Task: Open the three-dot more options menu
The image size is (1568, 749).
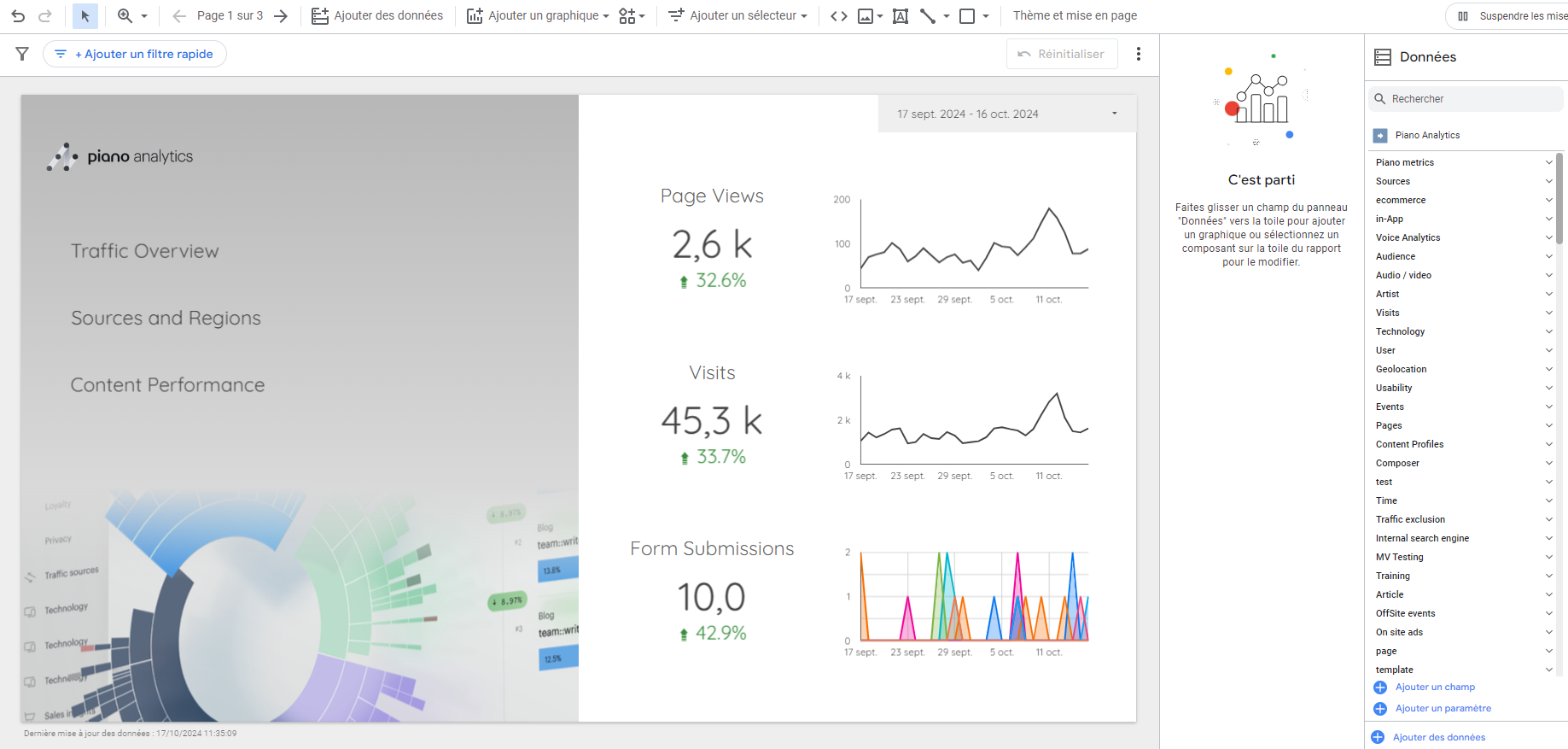Action: point(1138,54)
